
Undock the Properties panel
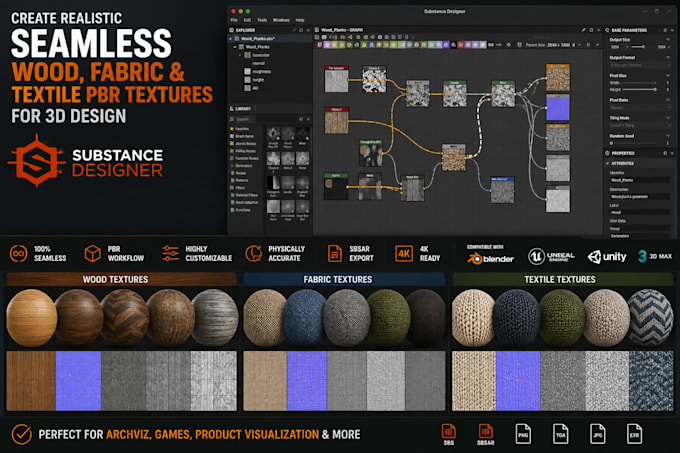665,153
